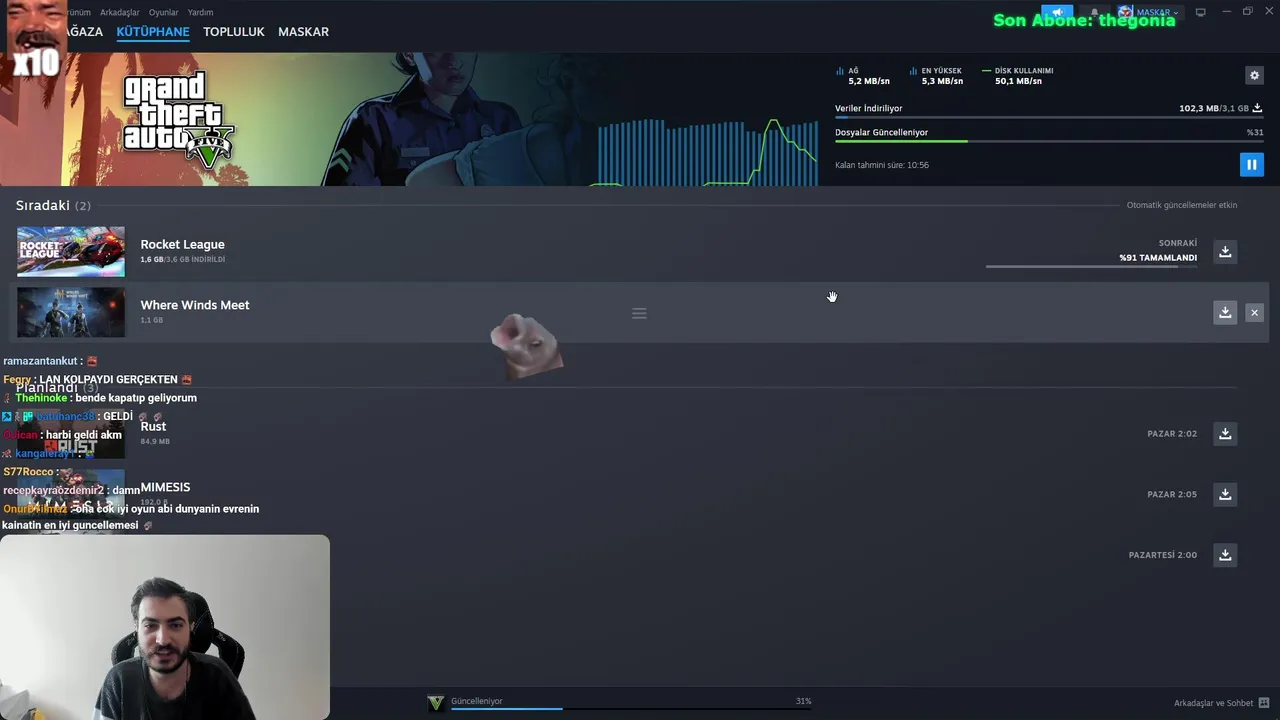Click %91 TAMAMLANDI label

click(x=1158, y=258)
